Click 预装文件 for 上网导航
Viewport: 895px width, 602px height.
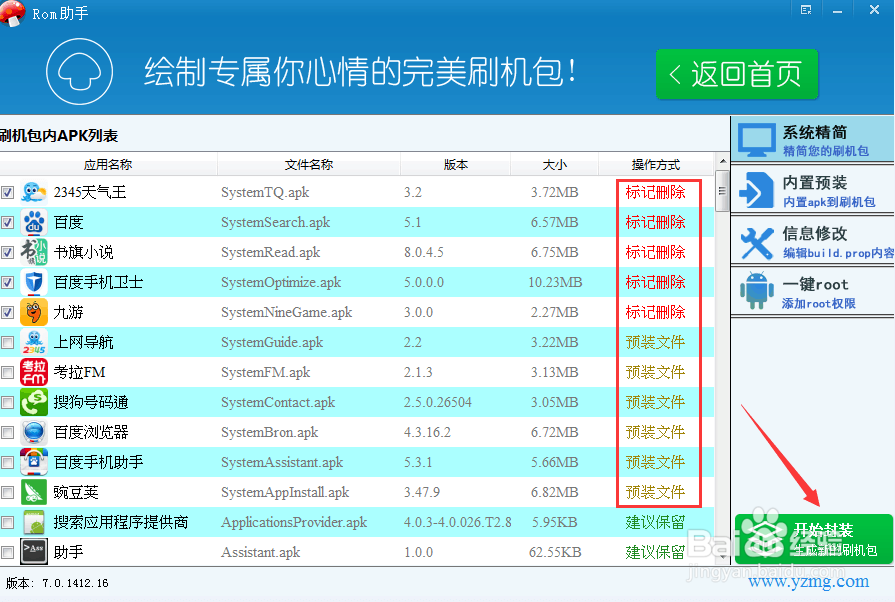[655, 342]
